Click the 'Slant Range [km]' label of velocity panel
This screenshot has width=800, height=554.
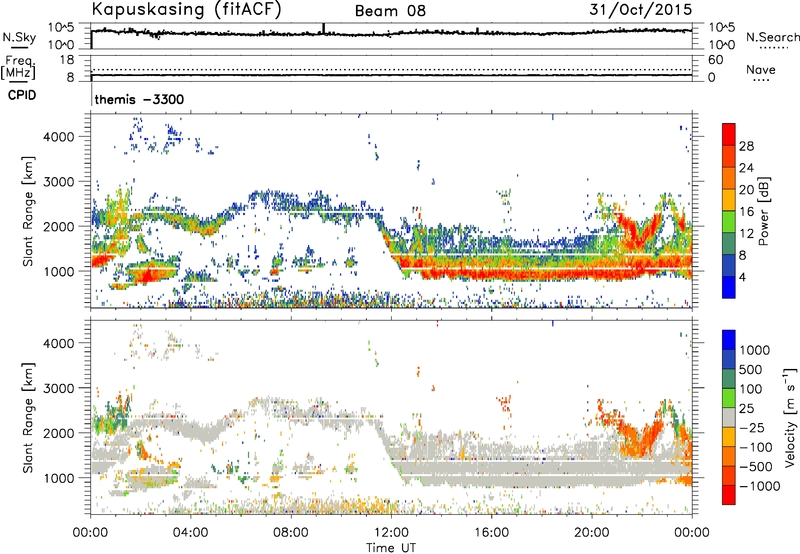(x=29, y=417)
